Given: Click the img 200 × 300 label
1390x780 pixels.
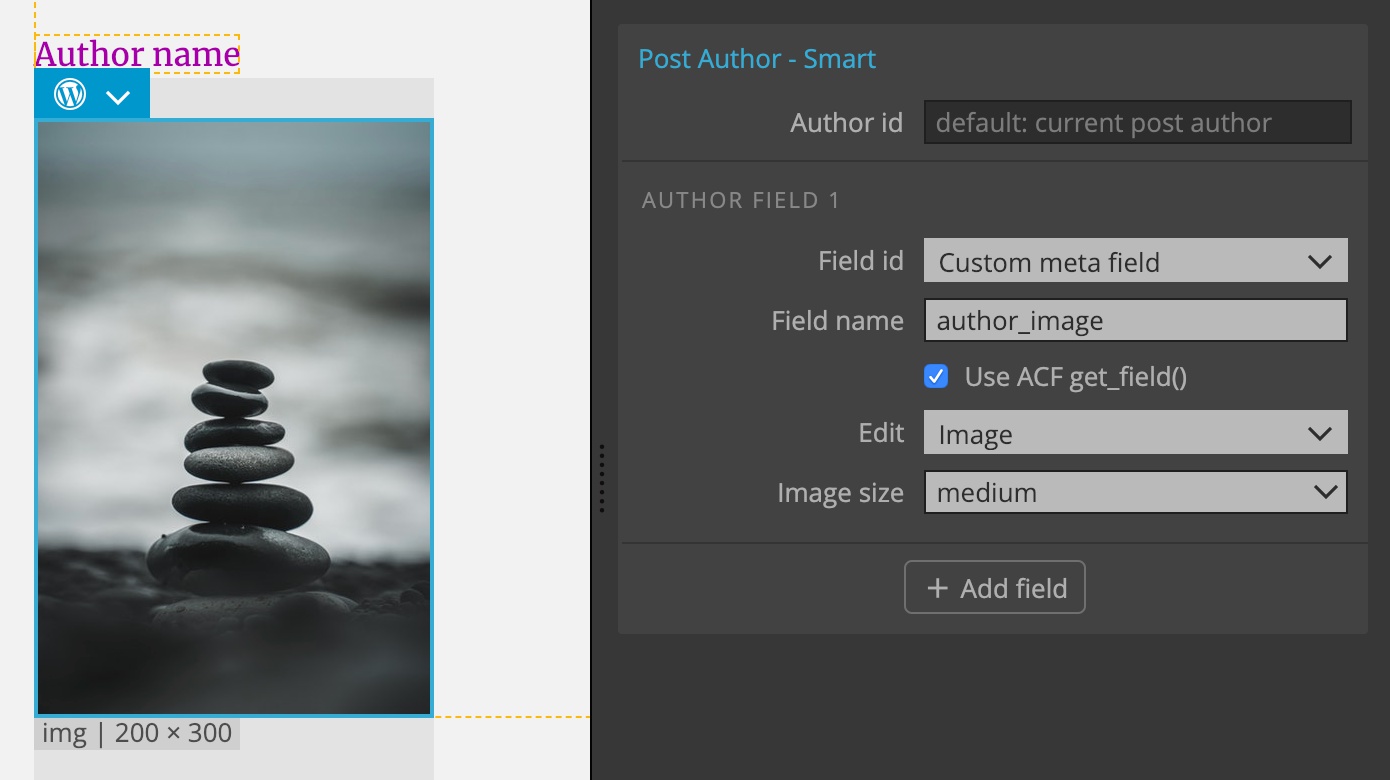Looking at the screenshot, I should click(x=137, y=733).
